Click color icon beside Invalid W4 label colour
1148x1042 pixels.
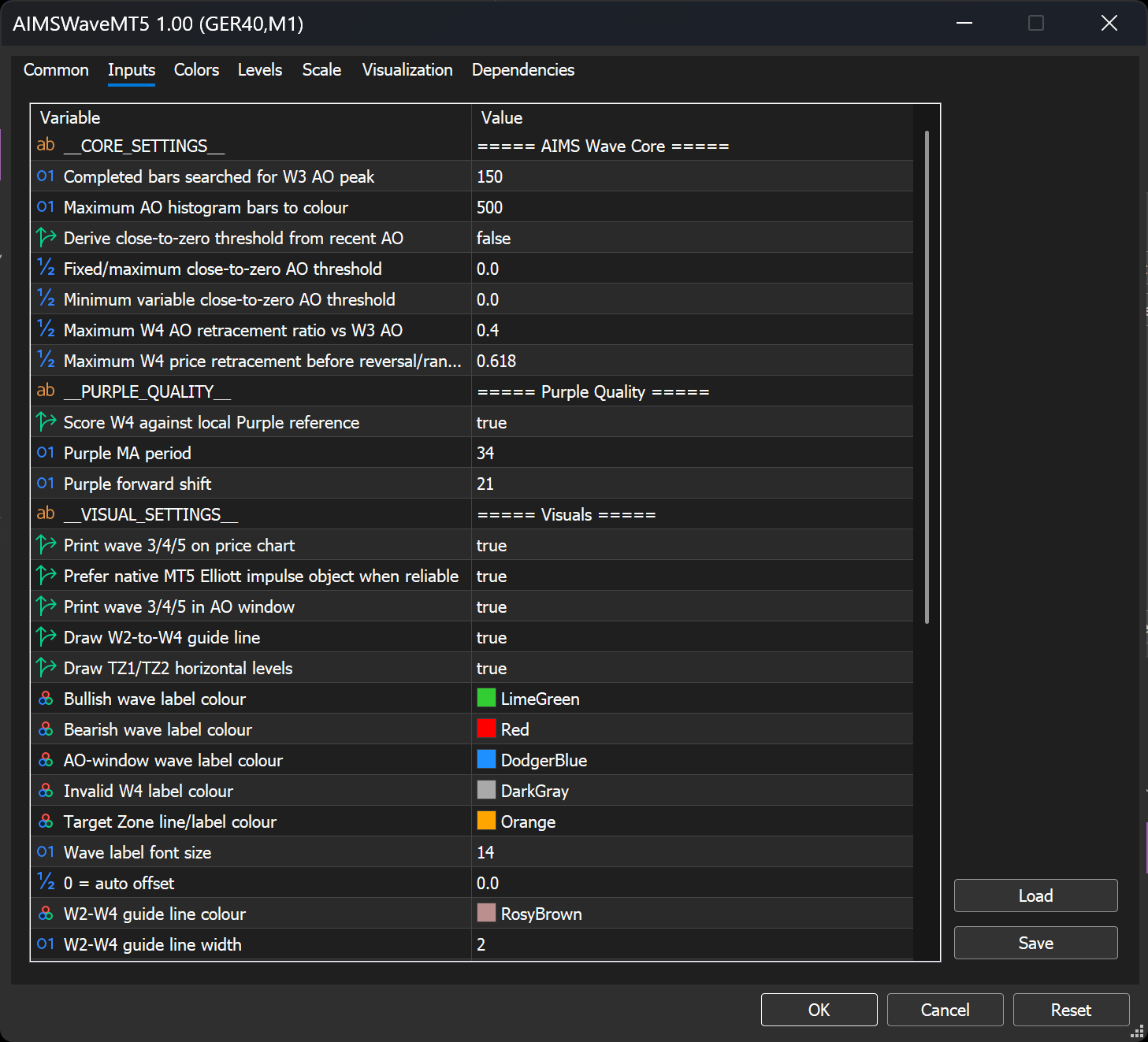click(x=46, y=790)
